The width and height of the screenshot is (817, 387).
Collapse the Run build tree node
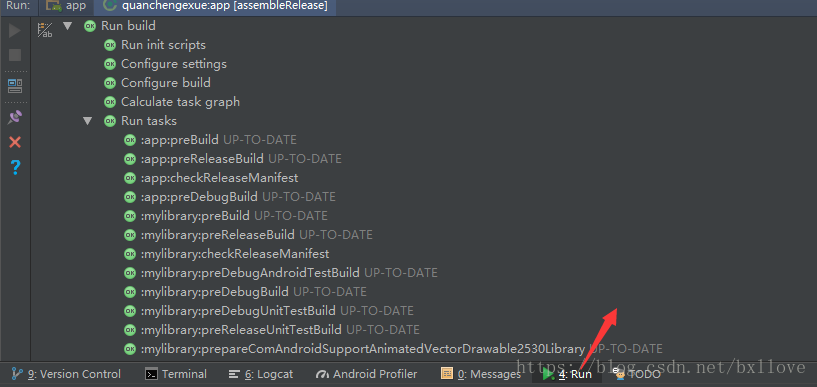67,26
